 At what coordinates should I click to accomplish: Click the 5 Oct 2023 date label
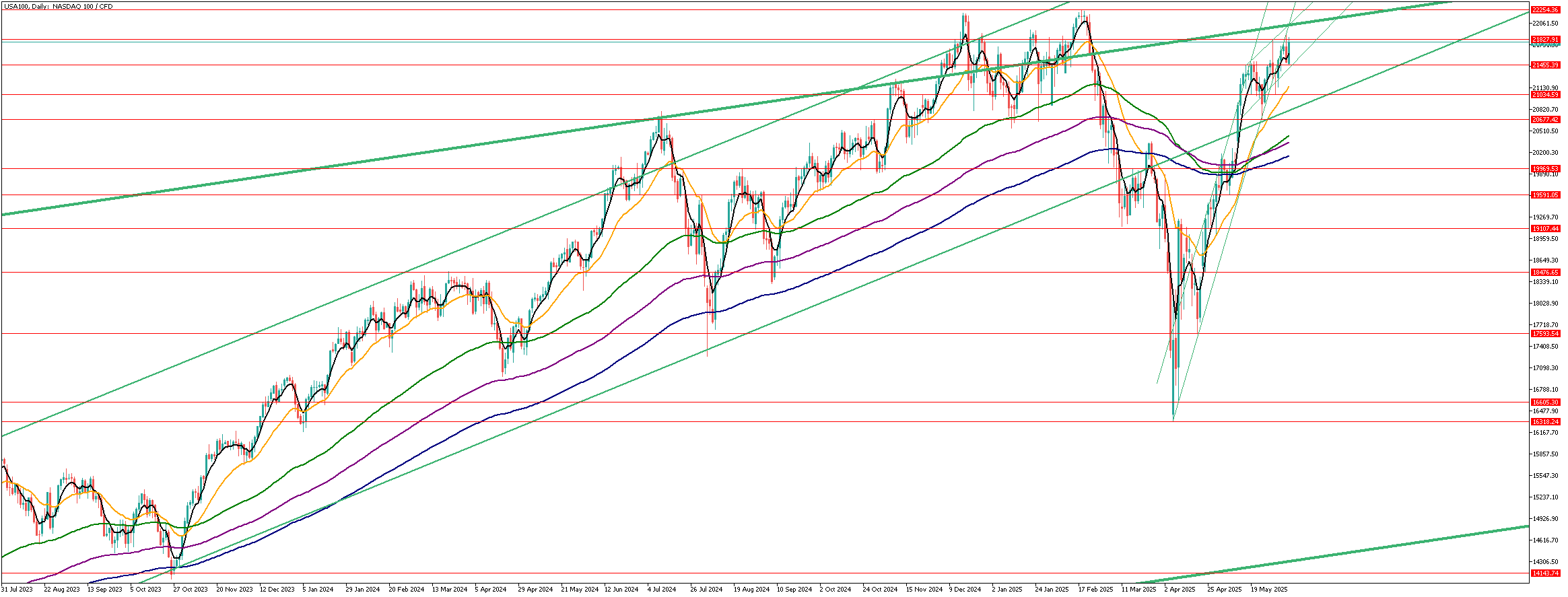[x=146, y=590]
